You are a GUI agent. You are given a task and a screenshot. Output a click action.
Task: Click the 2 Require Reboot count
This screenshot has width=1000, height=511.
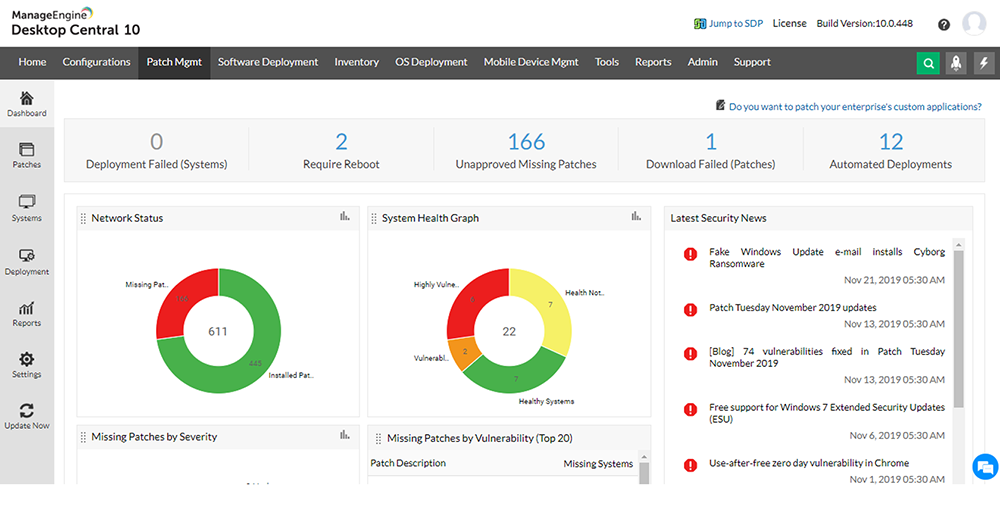pos(341,141)
